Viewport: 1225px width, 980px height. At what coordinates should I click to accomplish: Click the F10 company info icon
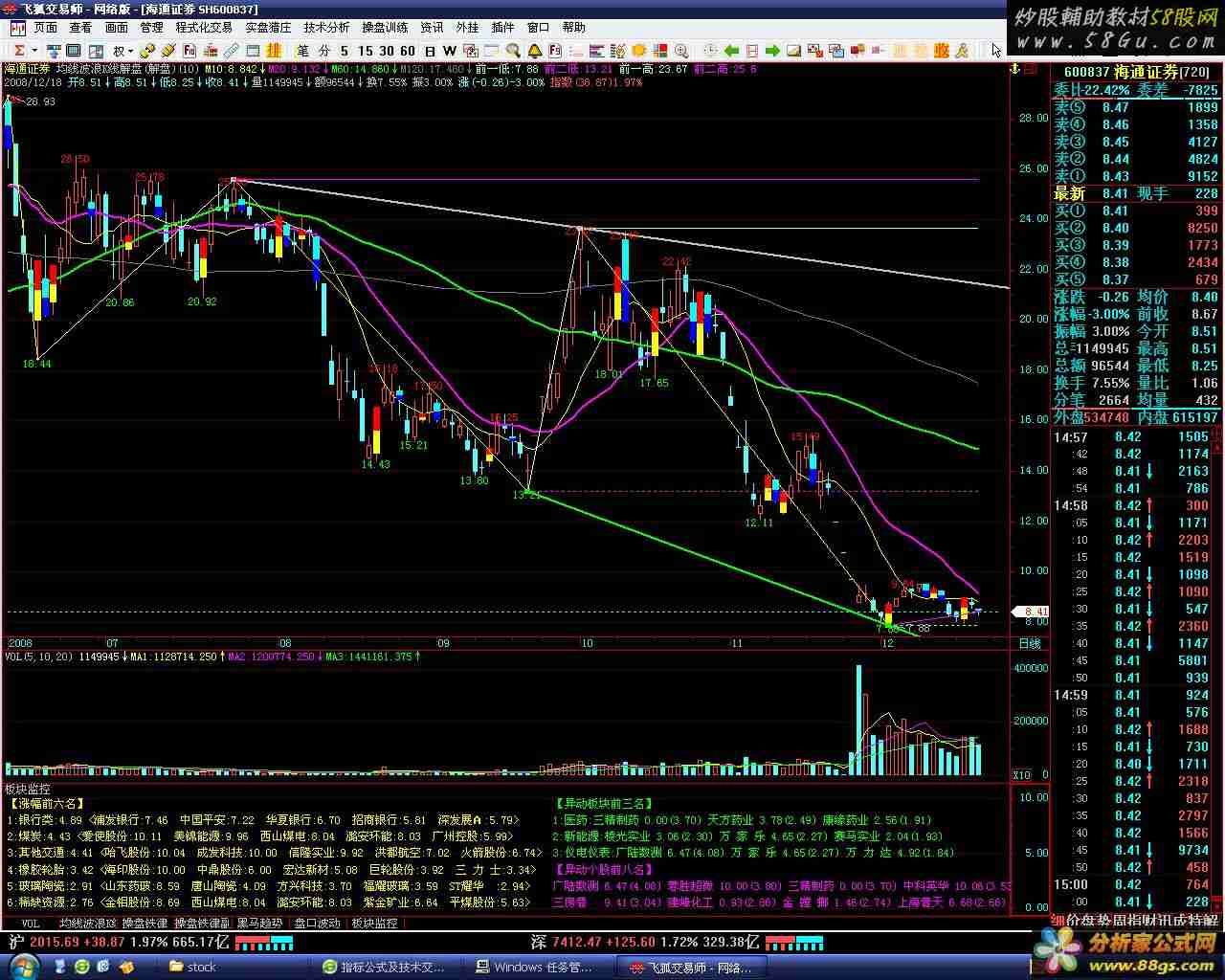click(189, 50)
